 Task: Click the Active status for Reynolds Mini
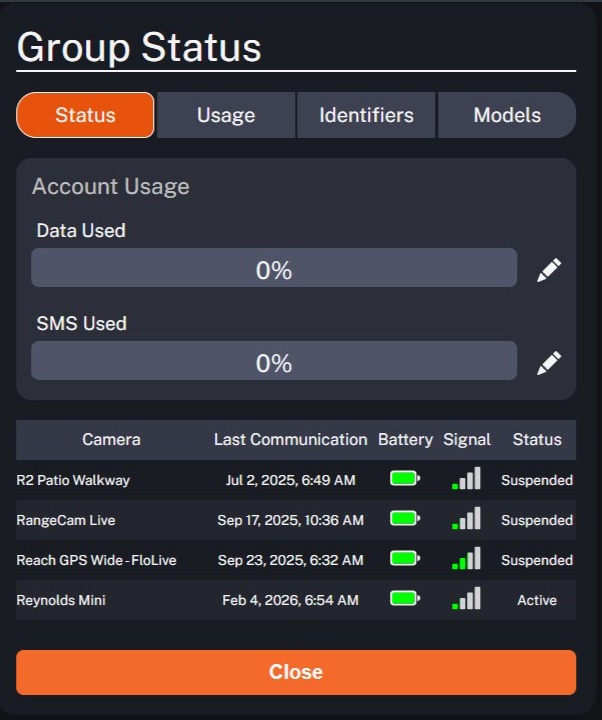(537, 600)
